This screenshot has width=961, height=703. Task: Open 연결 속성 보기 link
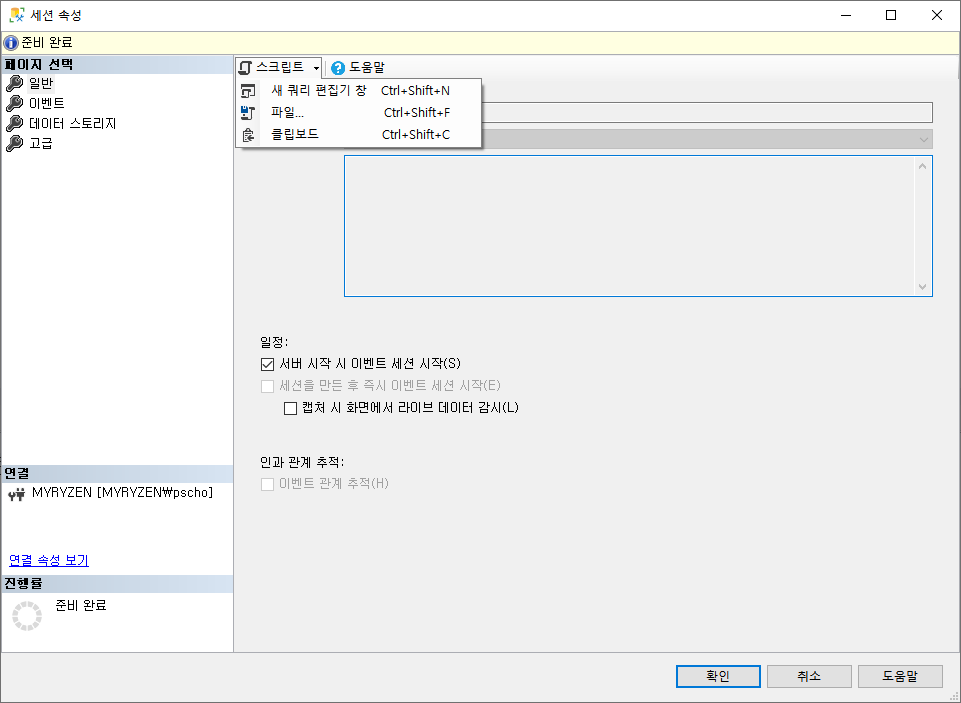click(x=49, y=560)
